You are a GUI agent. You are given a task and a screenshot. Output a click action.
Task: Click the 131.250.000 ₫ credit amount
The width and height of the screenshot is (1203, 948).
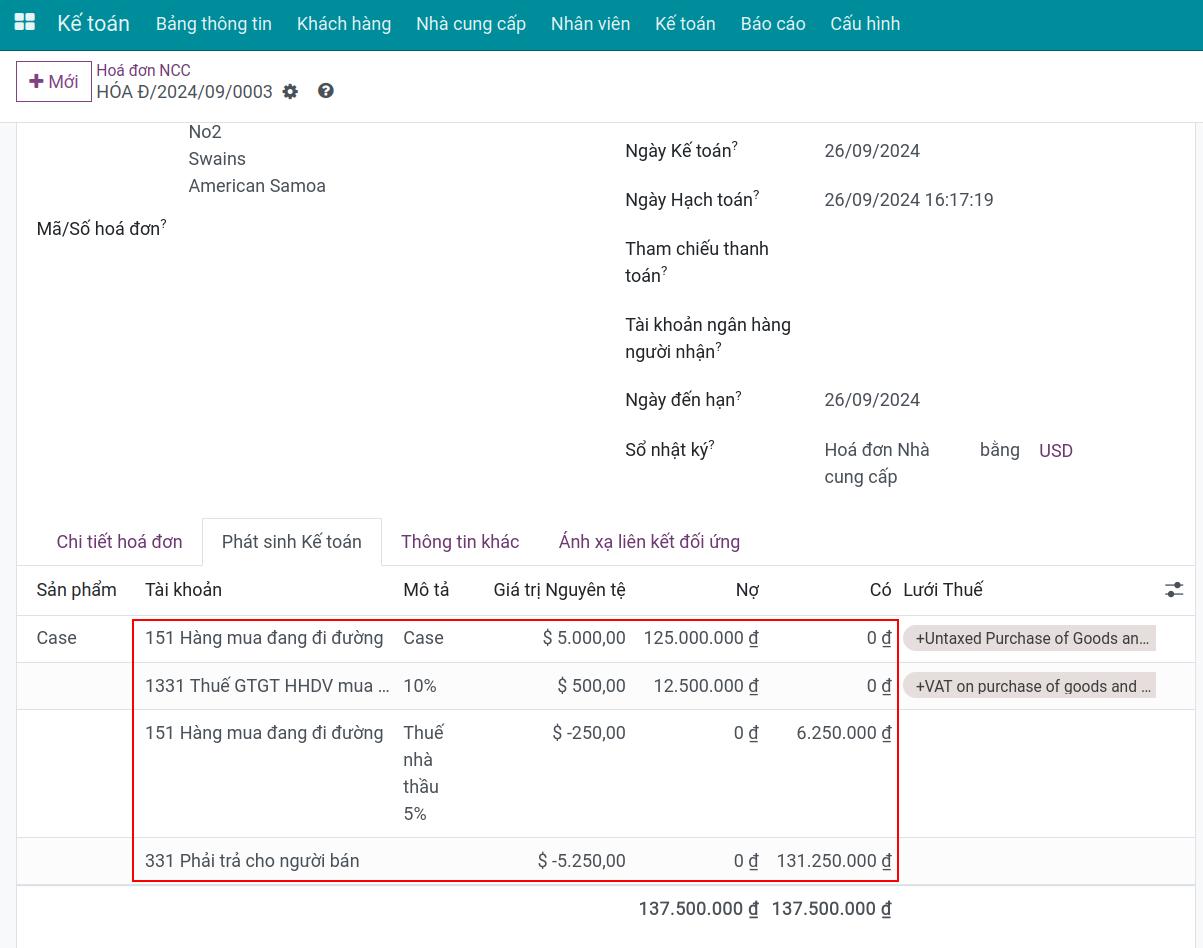click(834, 861)
